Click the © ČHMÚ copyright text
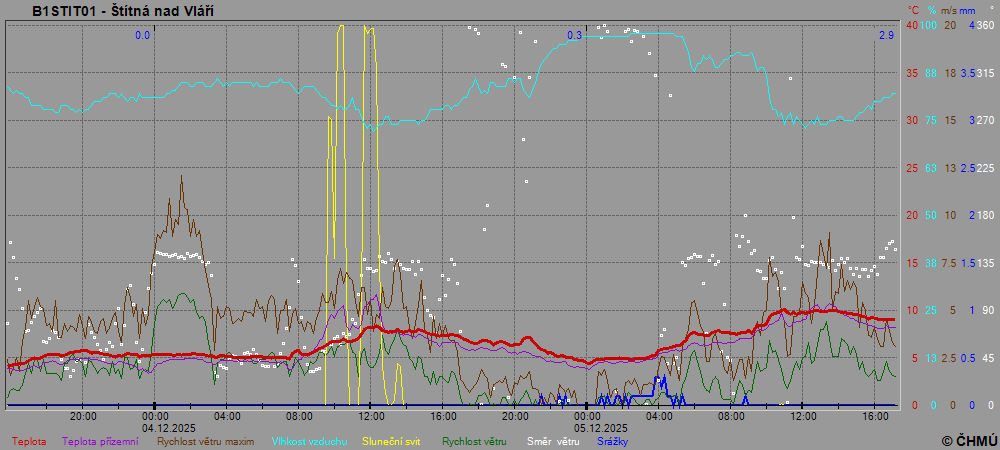Viewport: 1000px width, 450px height. [968, 440]
